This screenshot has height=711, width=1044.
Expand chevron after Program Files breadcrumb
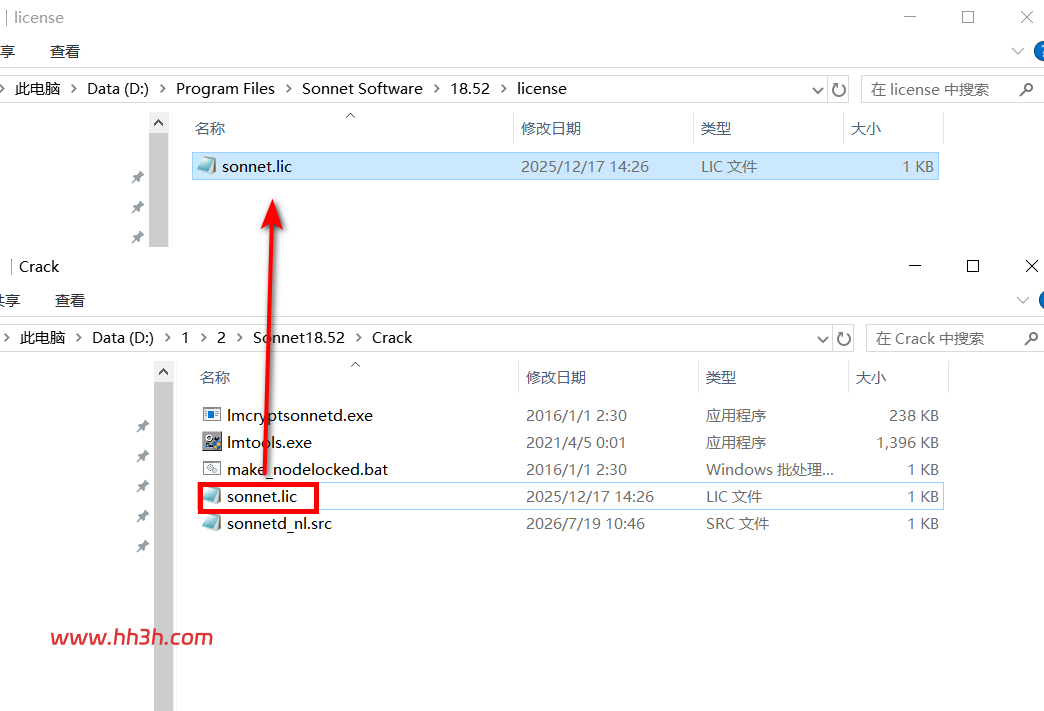pos(289,89)
